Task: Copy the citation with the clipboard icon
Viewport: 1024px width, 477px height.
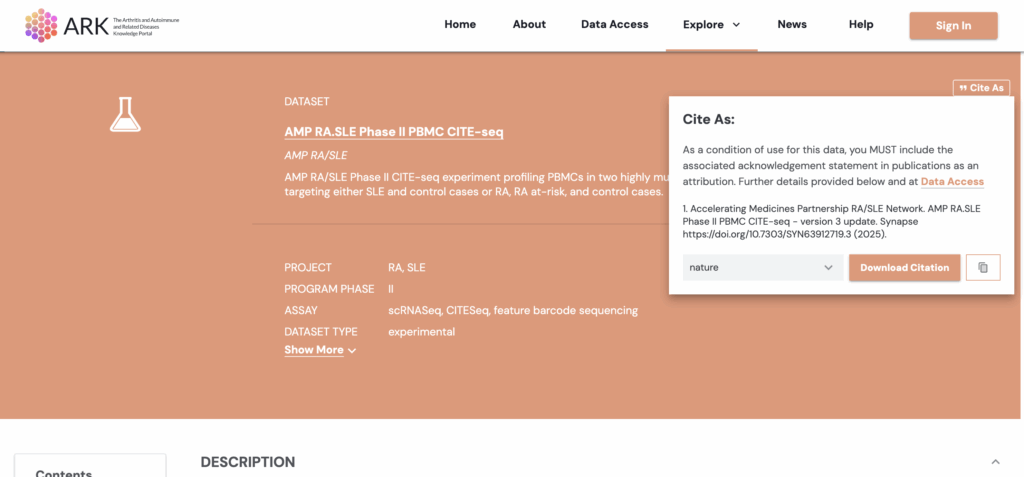Action: click(x=983, y=267)
